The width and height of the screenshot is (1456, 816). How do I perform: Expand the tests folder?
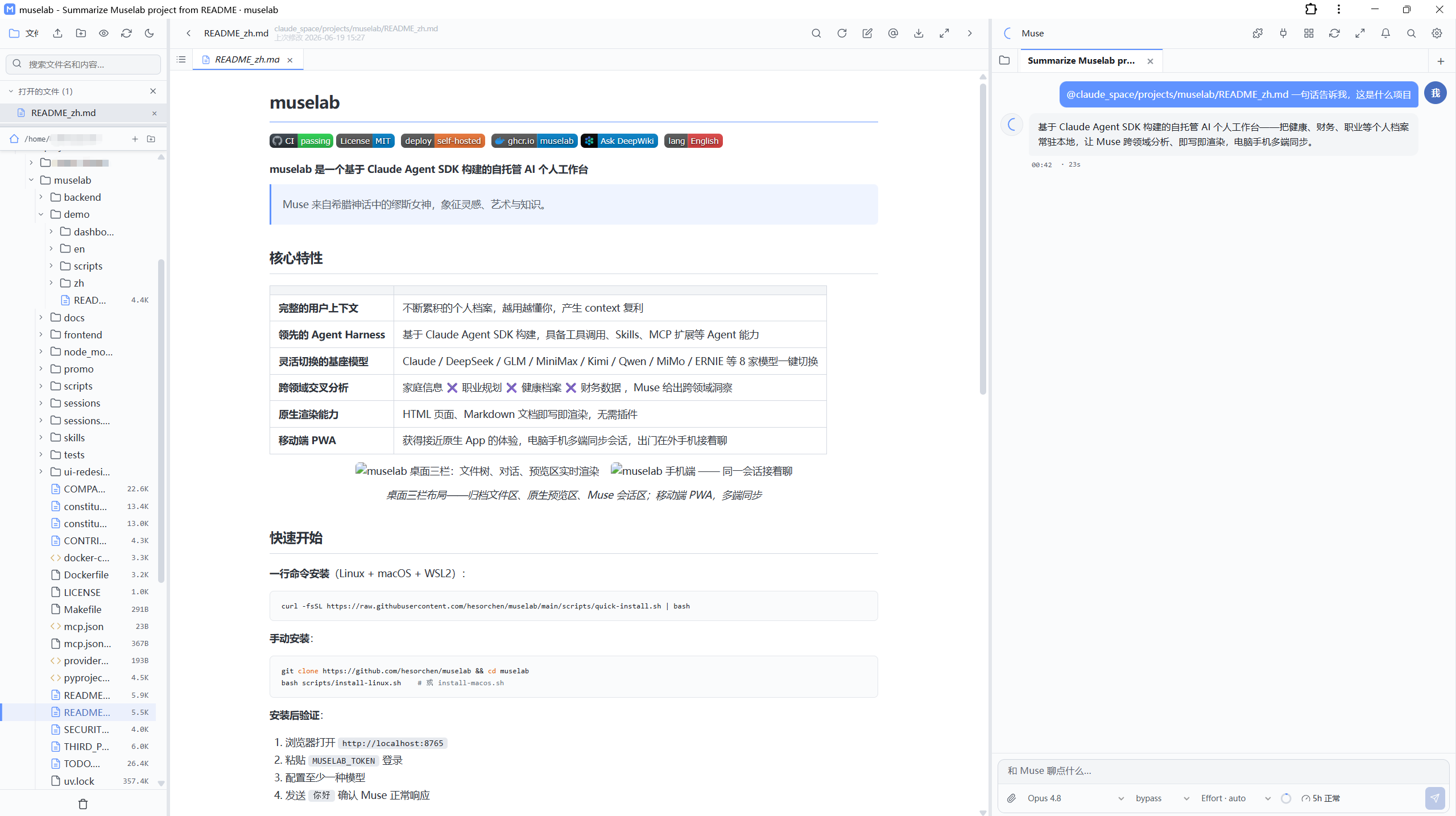(x=41, y=454)
